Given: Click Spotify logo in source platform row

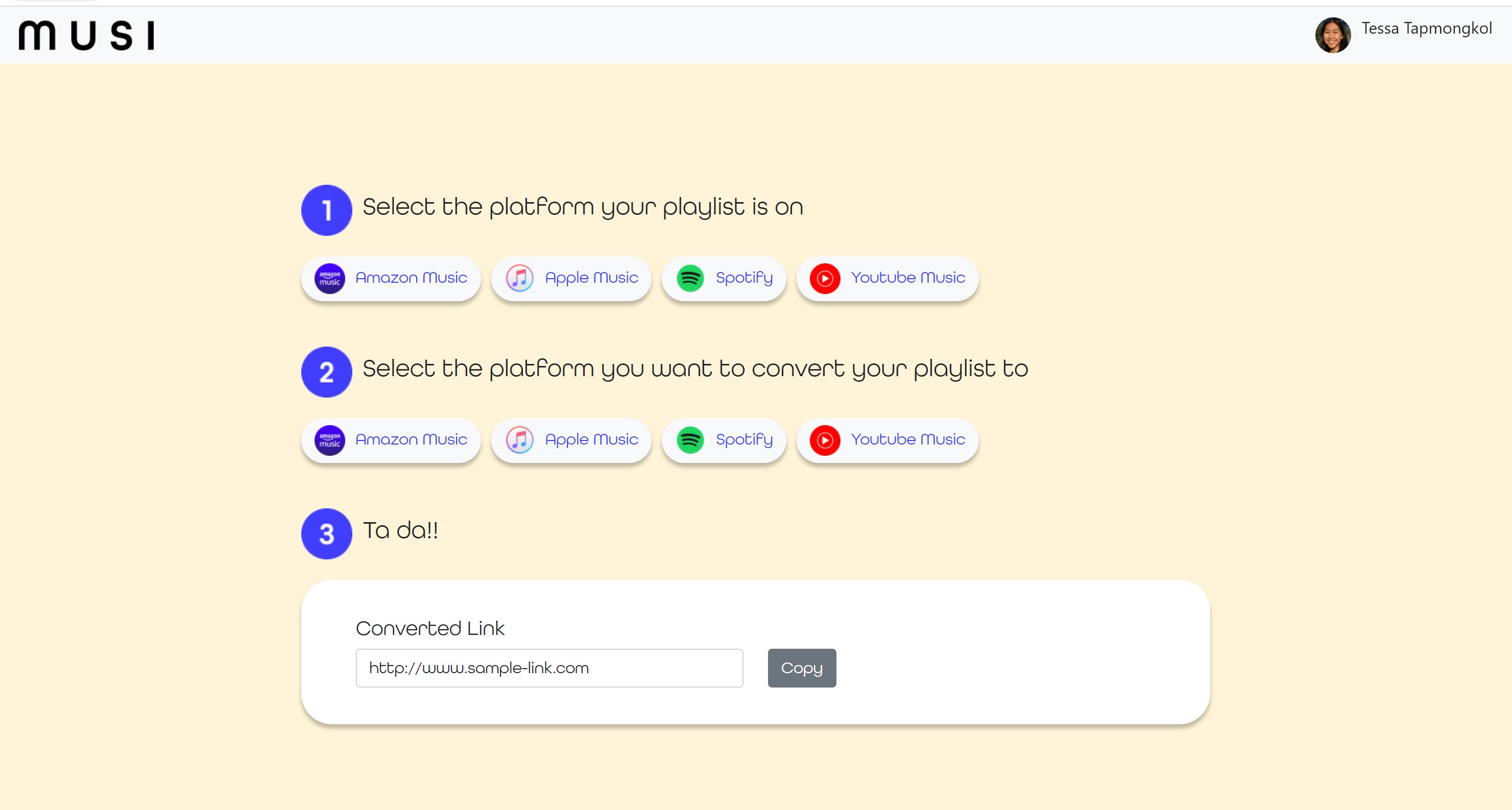Looking at the screenshot, I should [690, 279].
